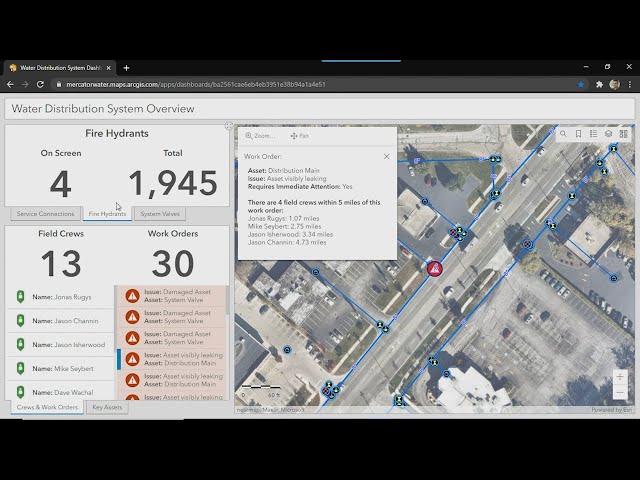Switch to the Service Connections tab
The image size is (640, 480).
tap(45, 214)
